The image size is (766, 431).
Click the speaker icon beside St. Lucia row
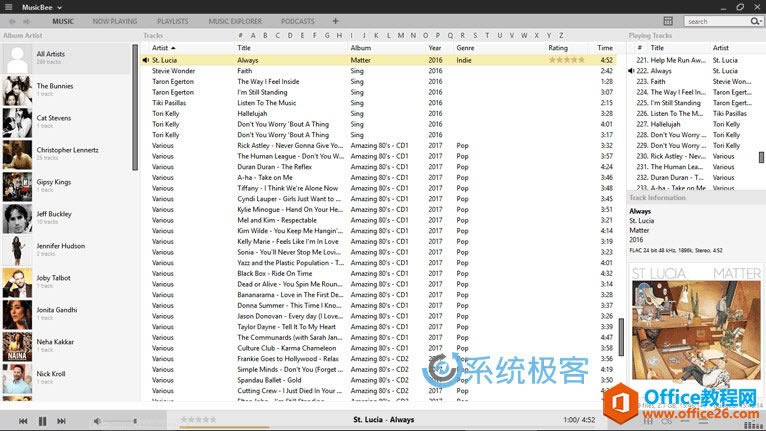click(x=146, y=60)
